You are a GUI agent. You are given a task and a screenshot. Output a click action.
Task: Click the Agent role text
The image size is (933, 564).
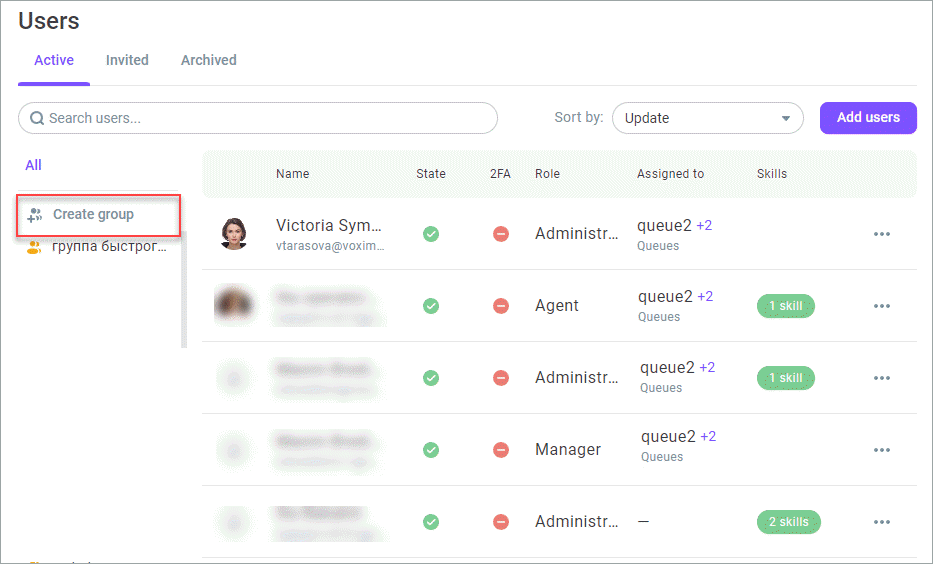(x=556, y=306)
